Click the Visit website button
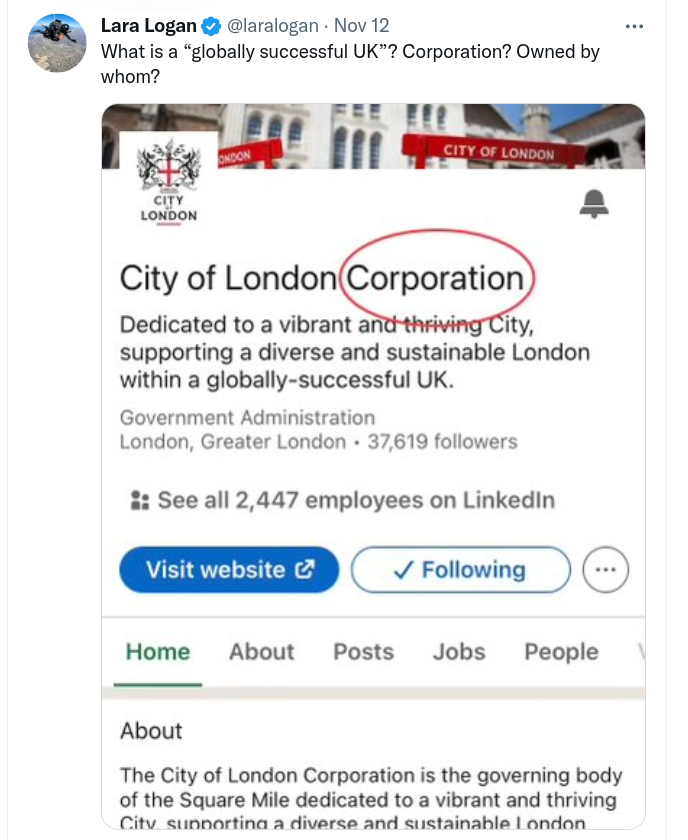Screen dimensions: 688x840 click(x=229, y=570)
